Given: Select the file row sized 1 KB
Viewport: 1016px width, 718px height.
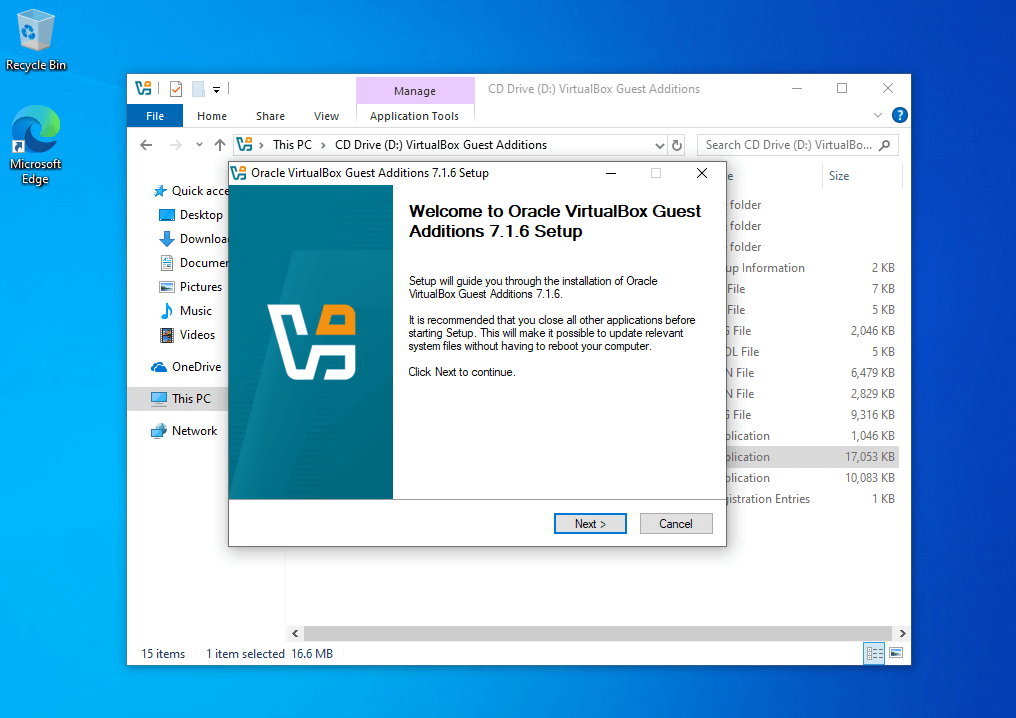Looking at the screenshot, I should click(813, 499).
